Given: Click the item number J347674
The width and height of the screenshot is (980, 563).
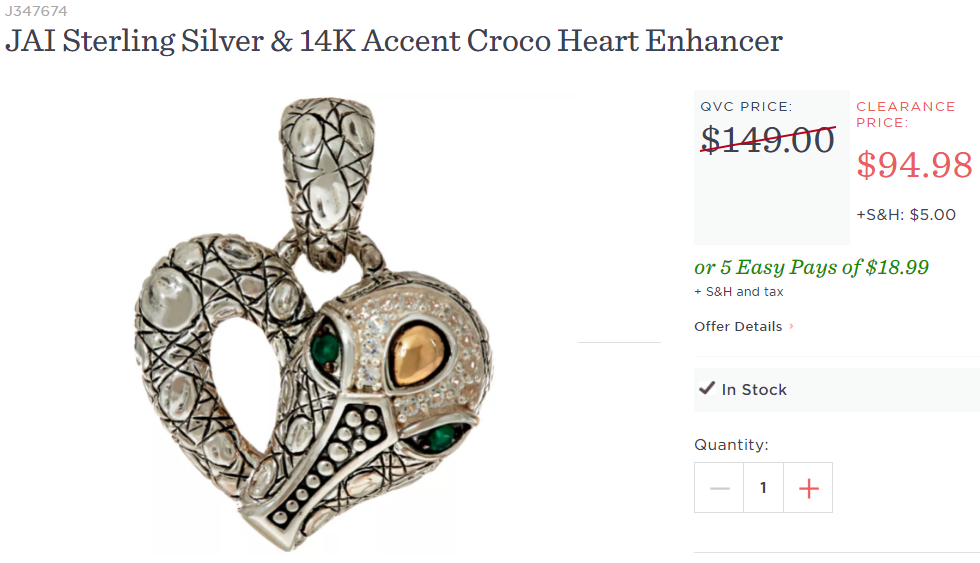Looking at the screenshot, I should [37, 9].
